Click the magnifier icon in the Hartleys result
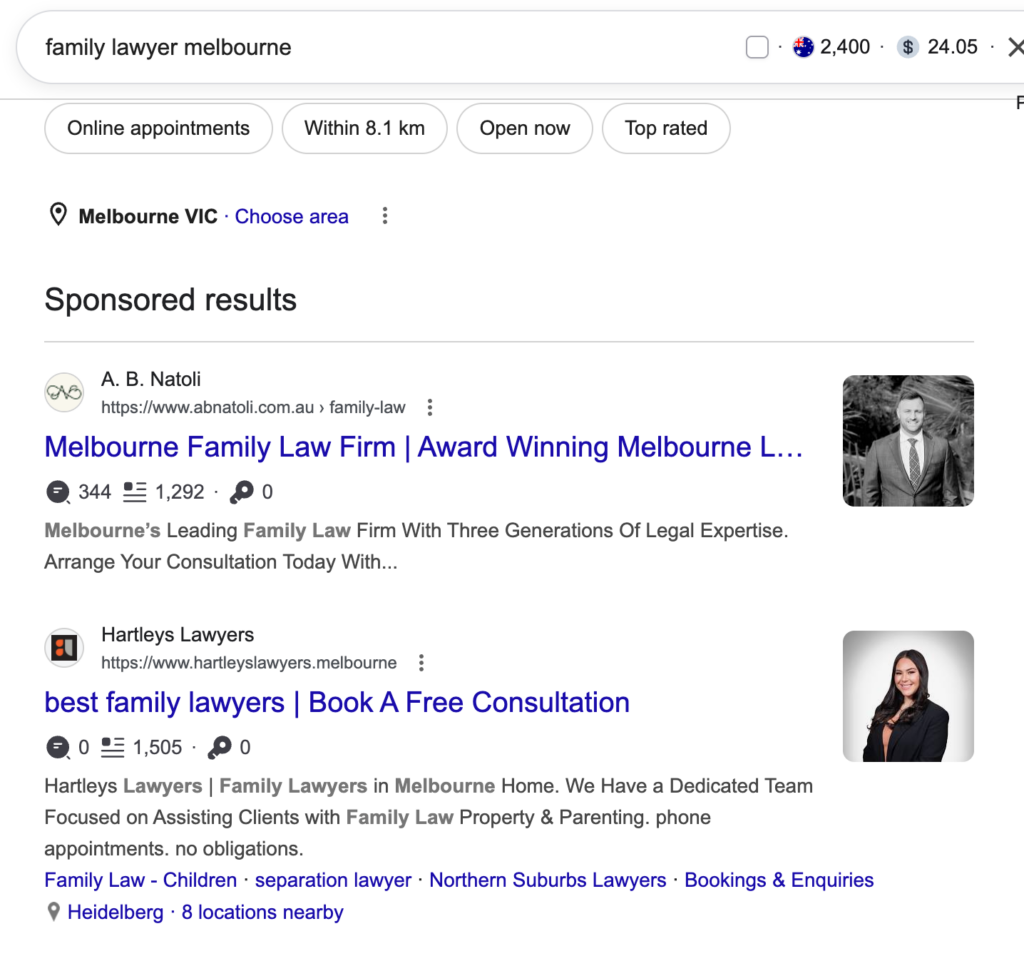The height and width of the screenshot is (966, 1024). [x=58, y=747]
